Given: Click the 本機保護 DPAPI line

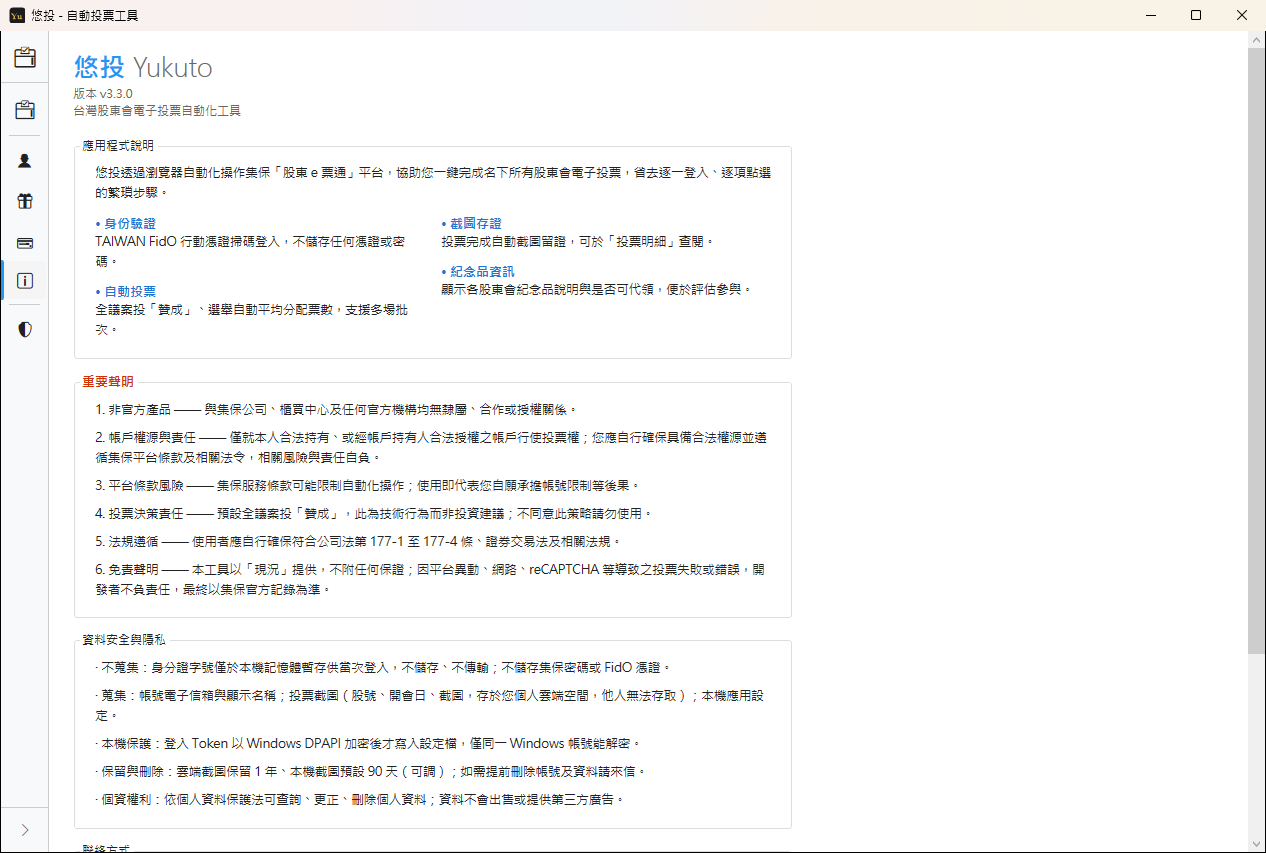Looking at the screenshot, I should [367, 744].
